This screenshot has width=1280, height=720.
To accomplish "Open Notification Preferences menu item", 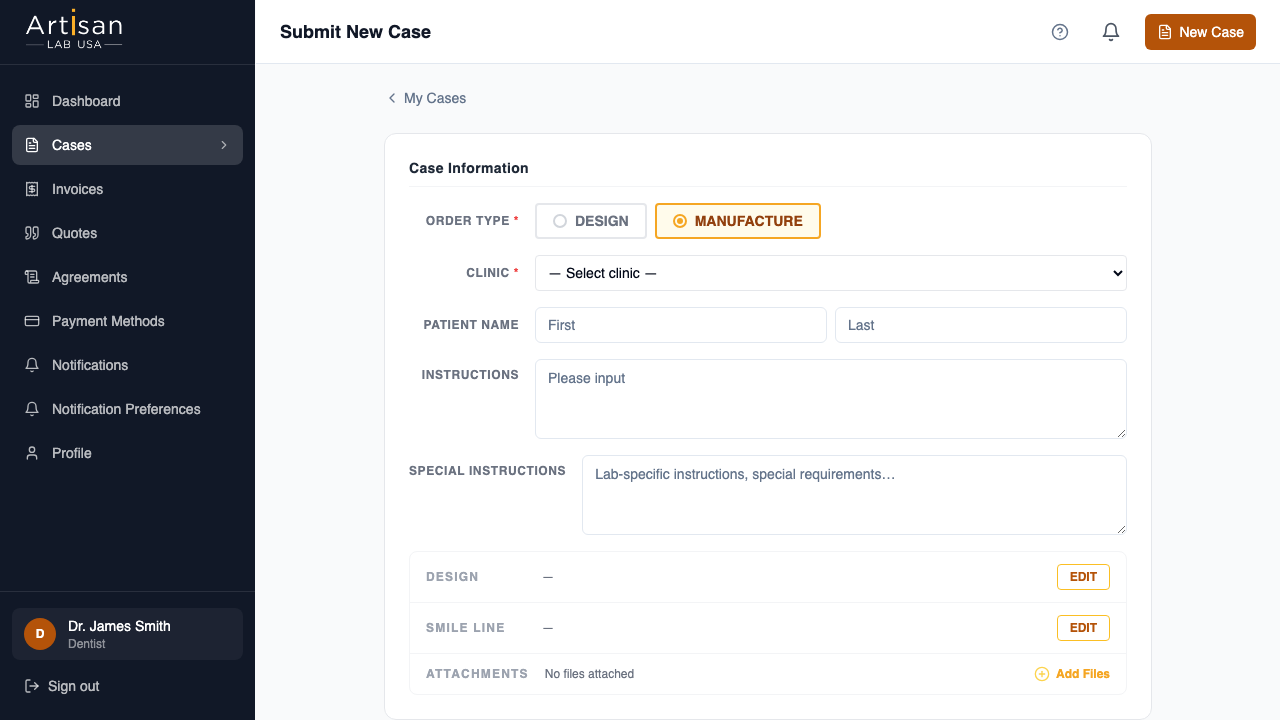I will tap(127, 409).
